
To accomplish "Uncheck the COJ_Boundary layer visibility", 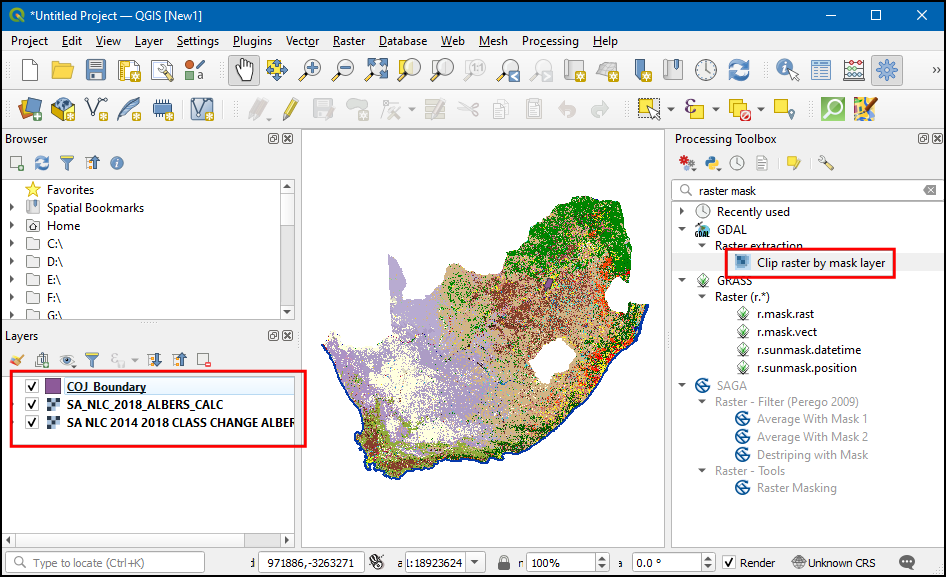I will (32, 387).
